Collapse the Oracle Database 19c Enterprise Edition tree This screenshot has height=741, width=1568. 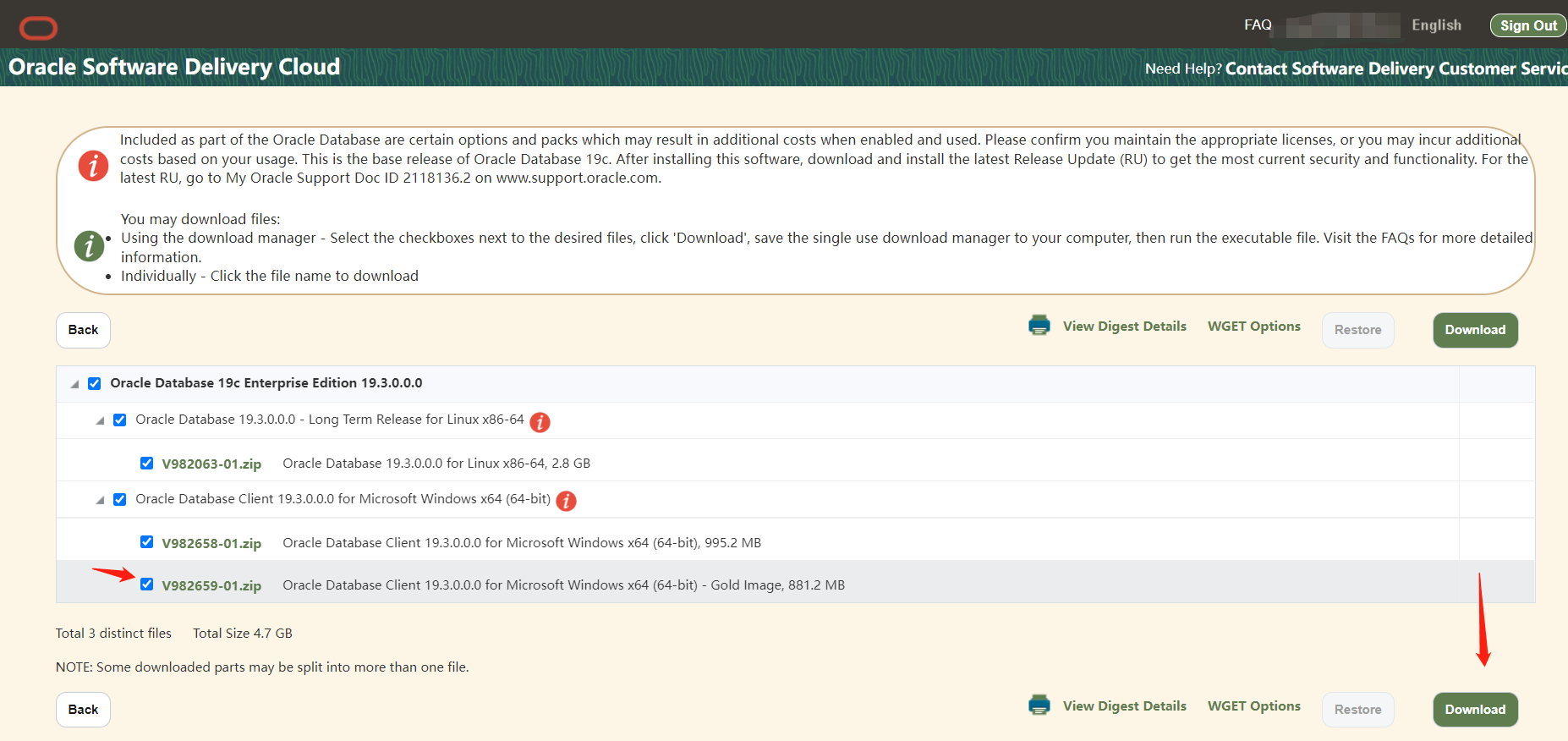[x=74, y=384]
